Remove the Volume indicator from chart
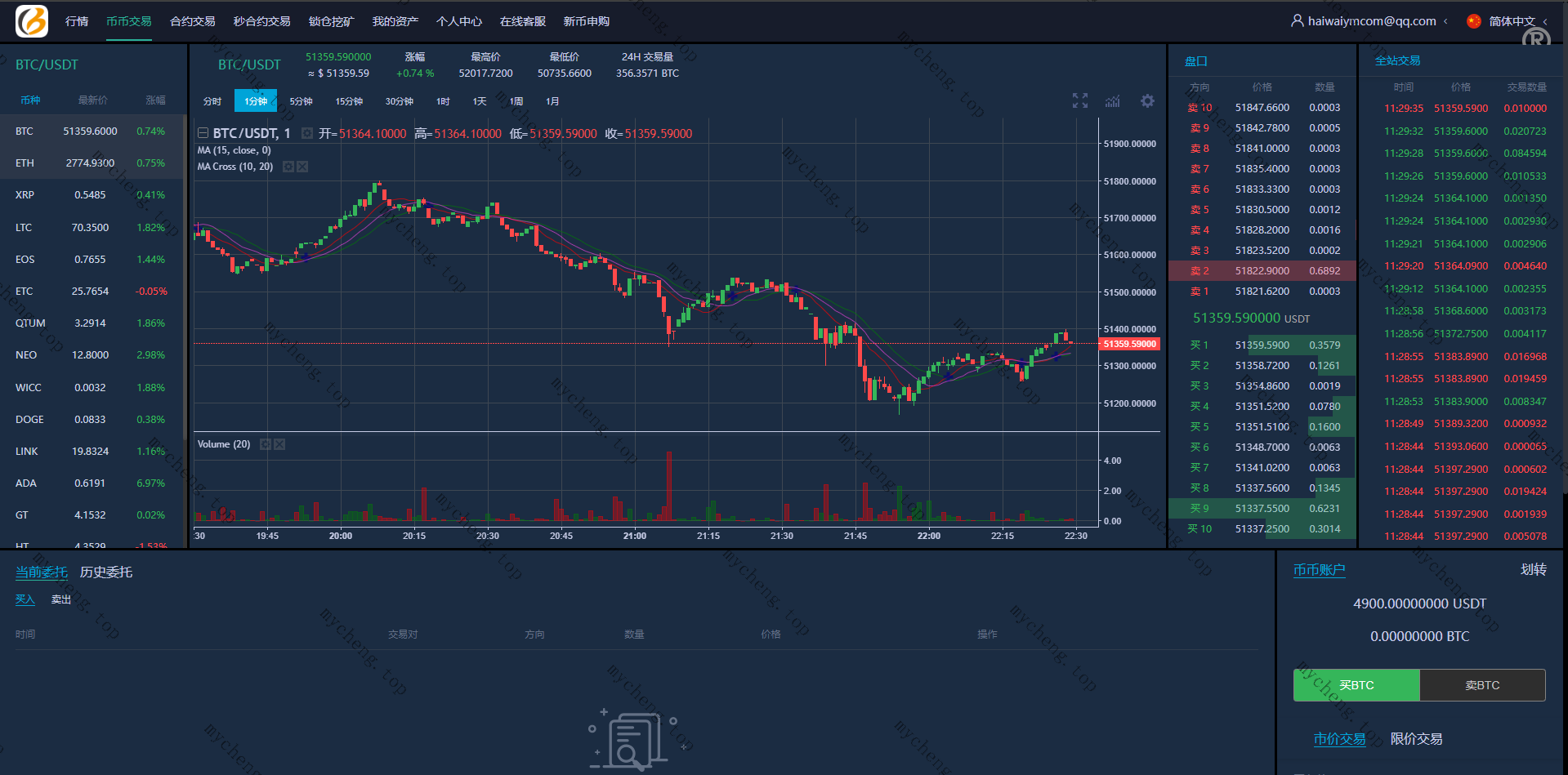 click(x=279, y=444)
